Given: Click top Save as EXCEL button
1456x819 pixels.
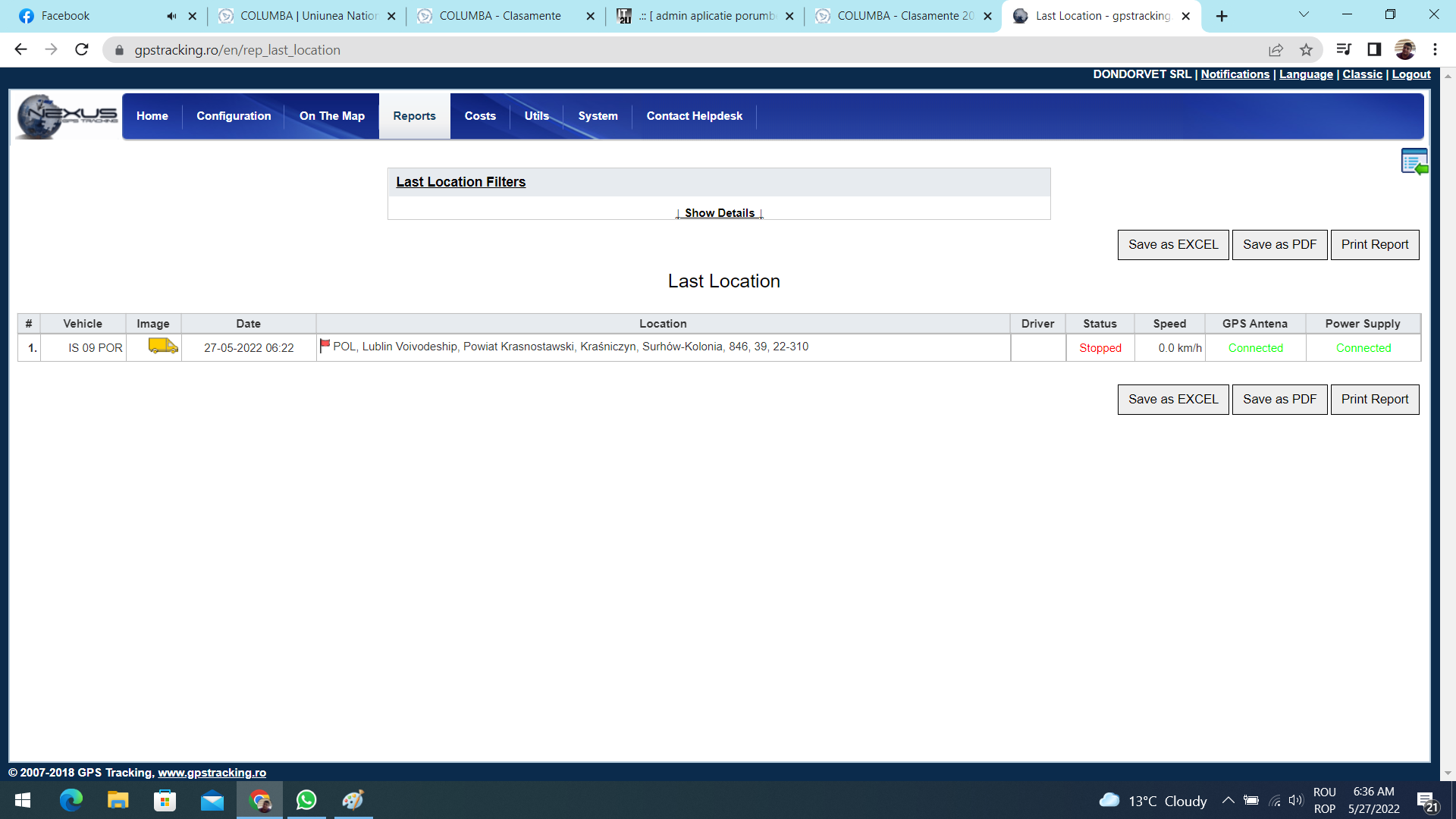Looking at the screenshot, I should click(1172, 245).
